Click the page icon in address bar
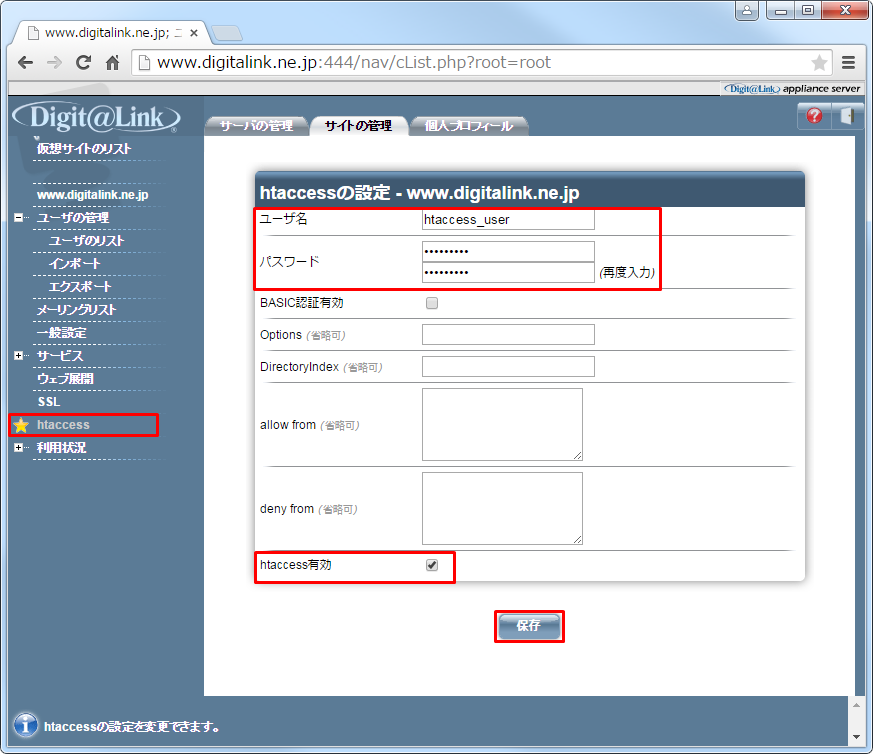 pyautogui.click(x=144, y=62)
